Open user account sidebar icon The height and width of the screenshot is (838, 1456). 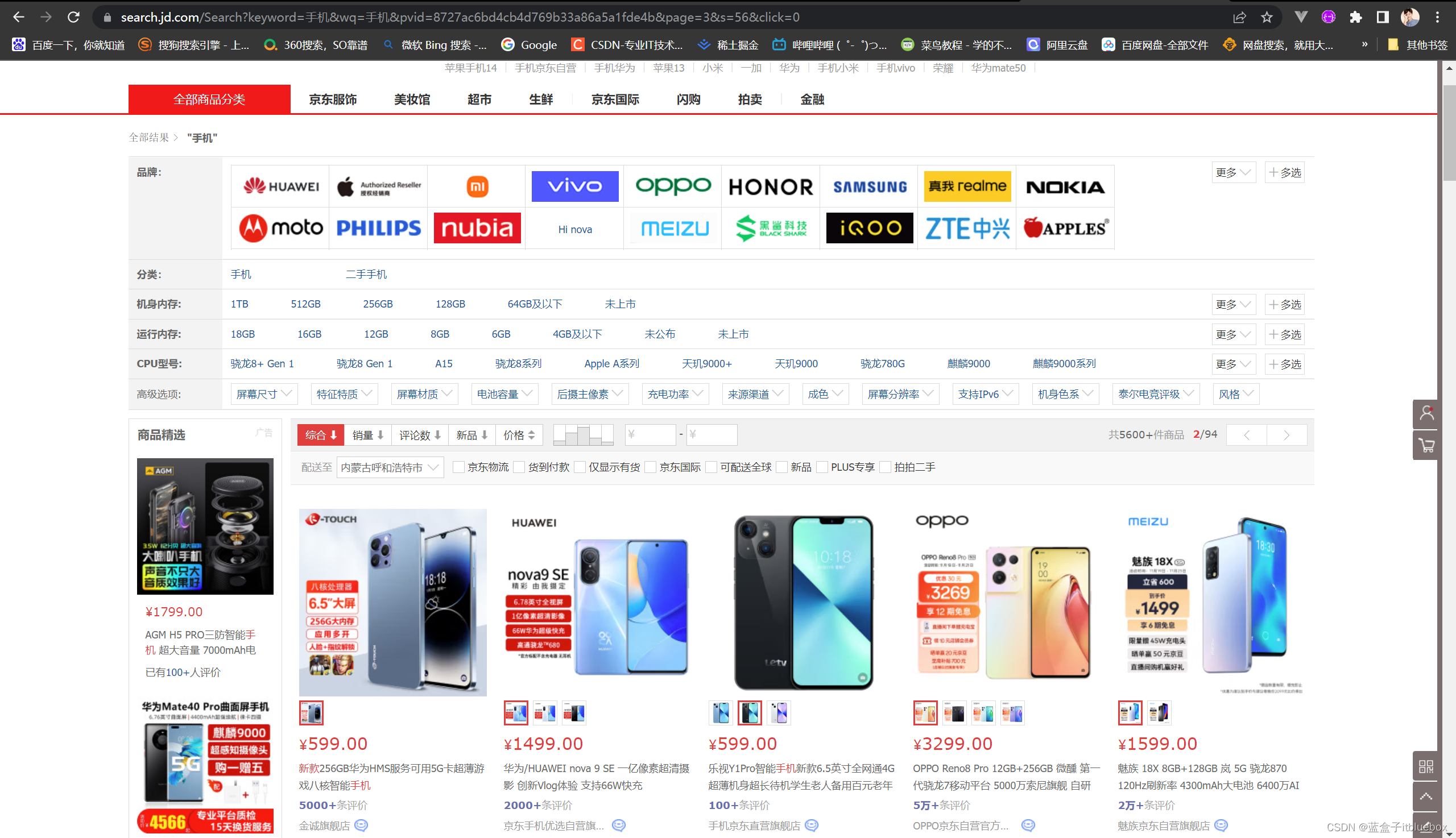point(1426,413)
